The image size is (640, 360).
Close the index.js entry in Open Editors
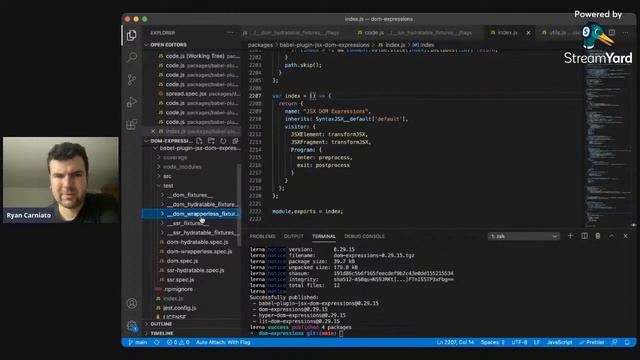pos(153,131)
